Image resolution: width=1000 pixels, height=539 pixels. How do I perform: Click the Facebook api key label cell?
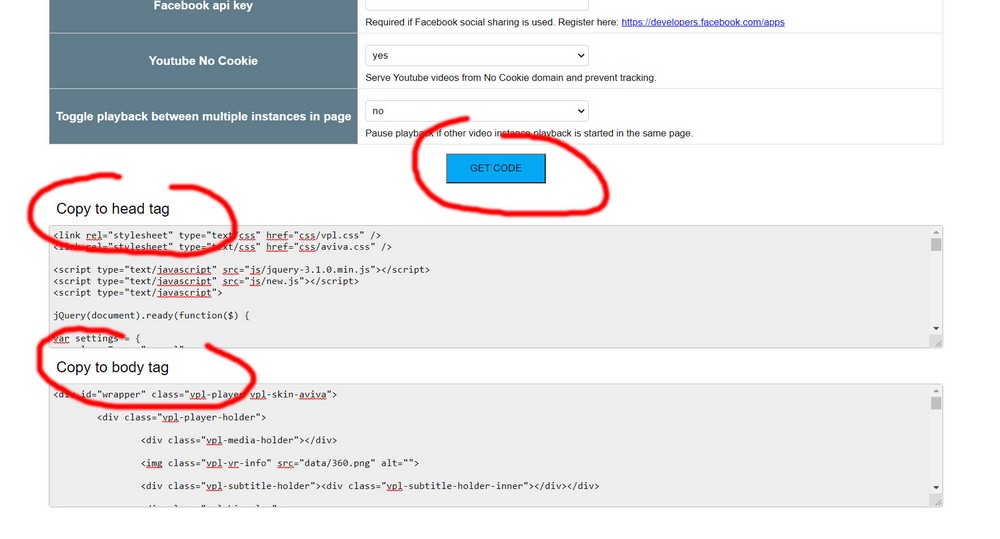point(203,6)
